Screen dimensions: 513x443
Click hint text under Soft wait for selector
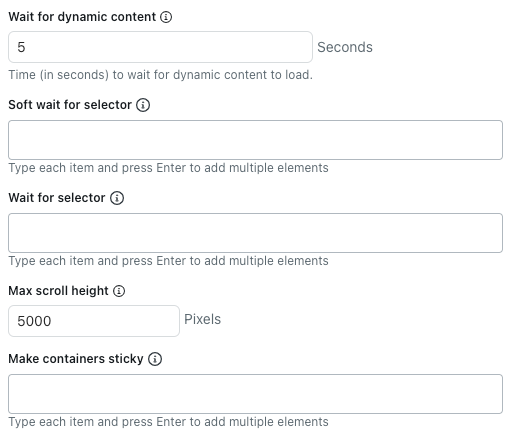coord(168,168)
